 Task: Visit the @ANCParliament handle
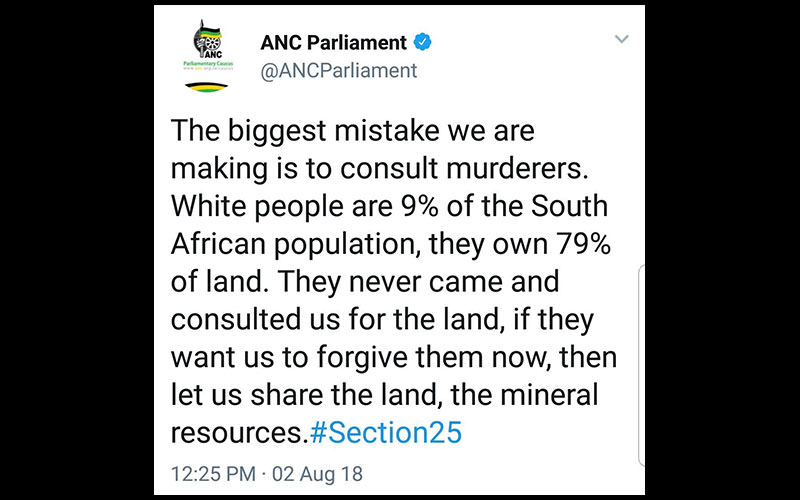pos(338,71)
